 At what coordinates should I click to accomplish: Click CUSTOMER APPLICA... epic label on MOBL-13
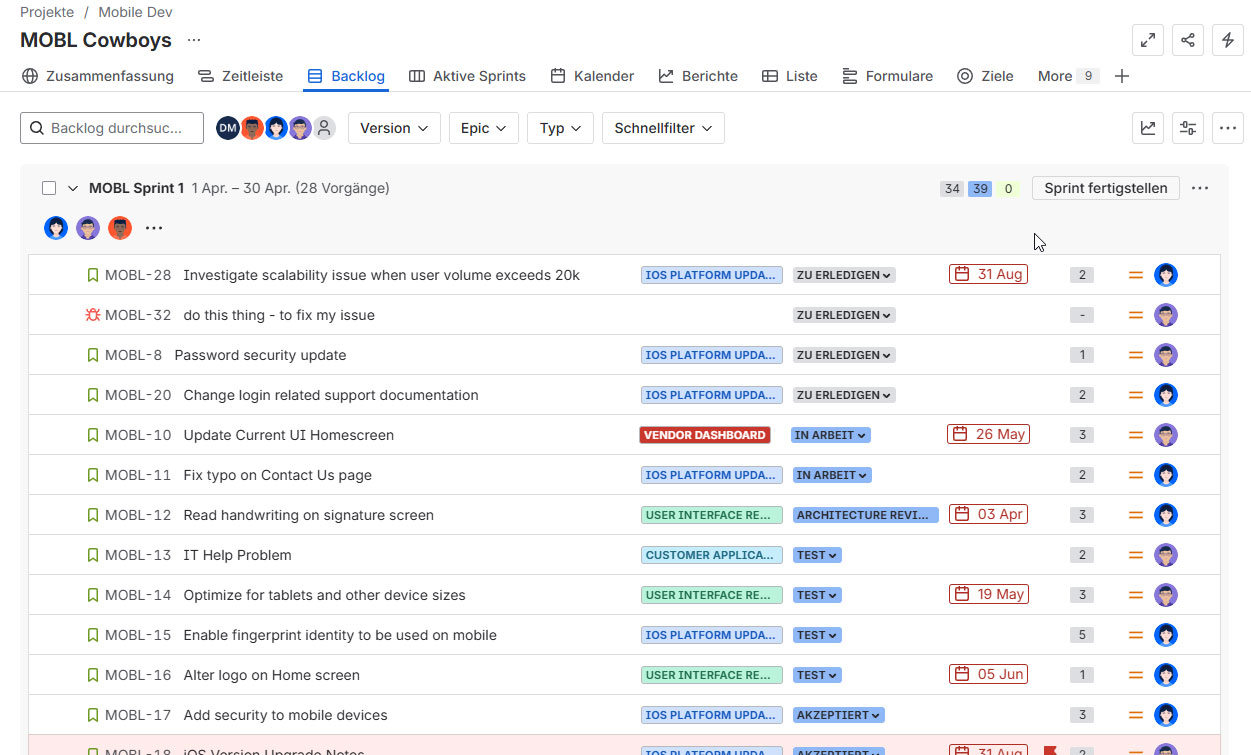coord(712,555)
